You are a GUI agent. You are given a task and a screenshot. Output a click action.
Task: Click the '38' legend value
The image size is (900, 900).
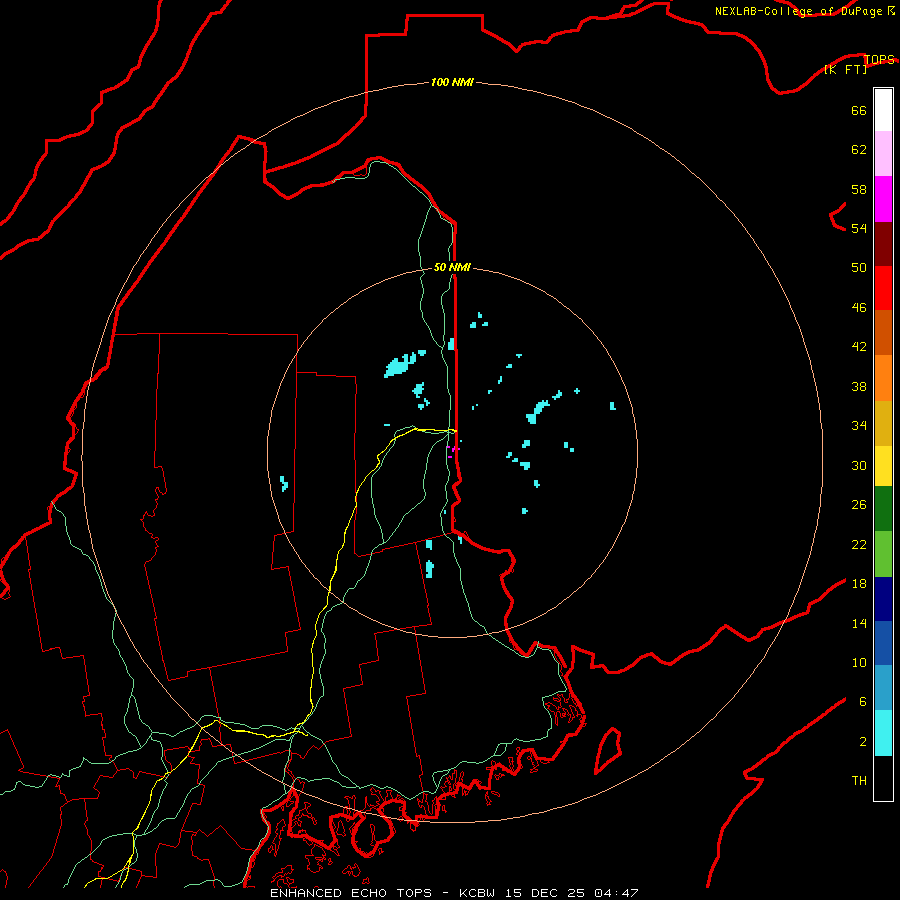point(859,386)
